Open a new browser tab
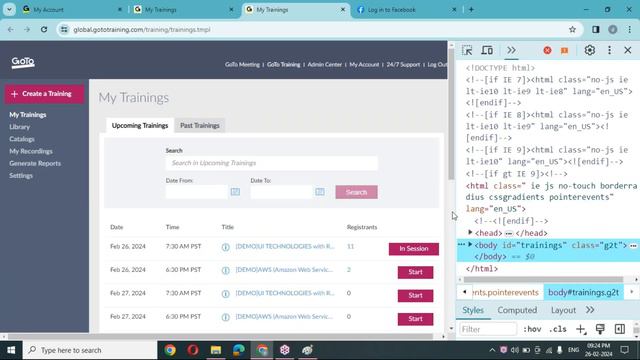640x360 pixels. click(x=471, y=9)
